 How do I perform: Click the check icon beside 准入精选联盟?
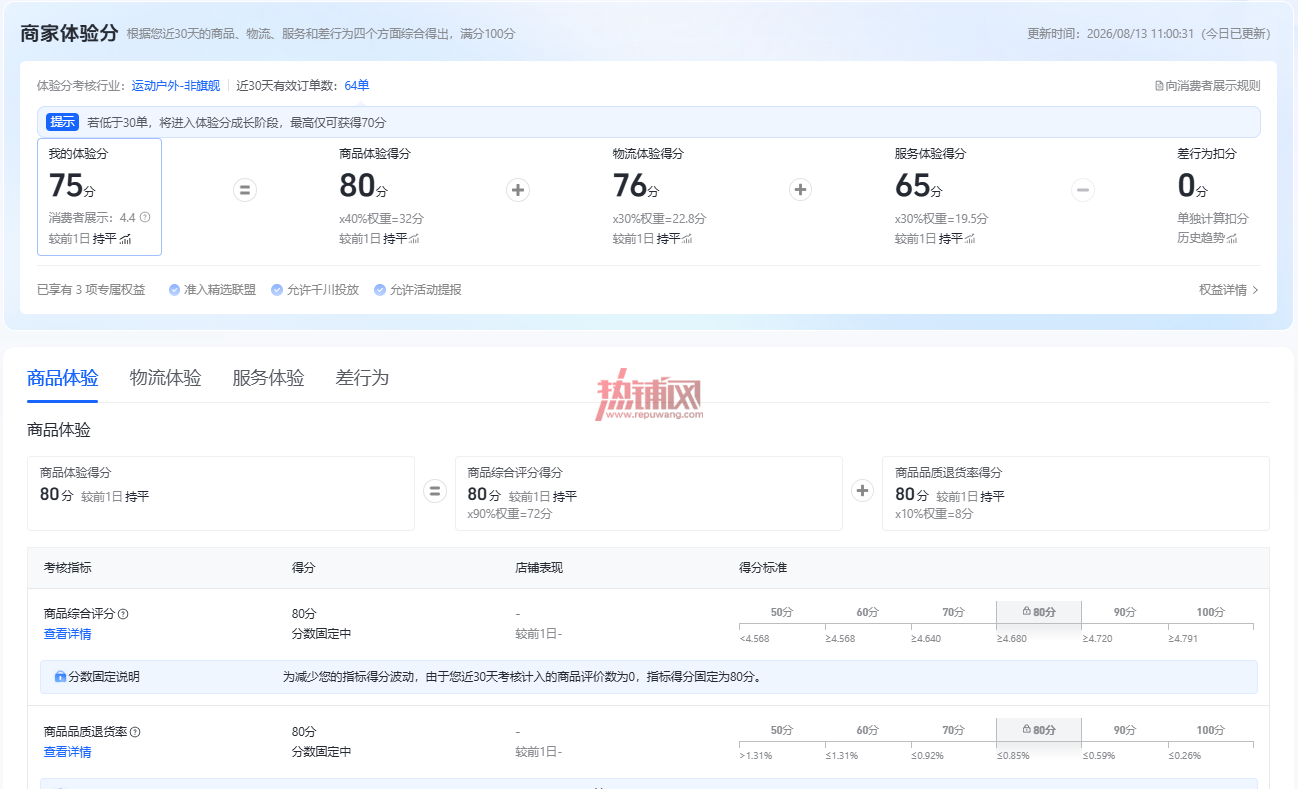(175, 290)
